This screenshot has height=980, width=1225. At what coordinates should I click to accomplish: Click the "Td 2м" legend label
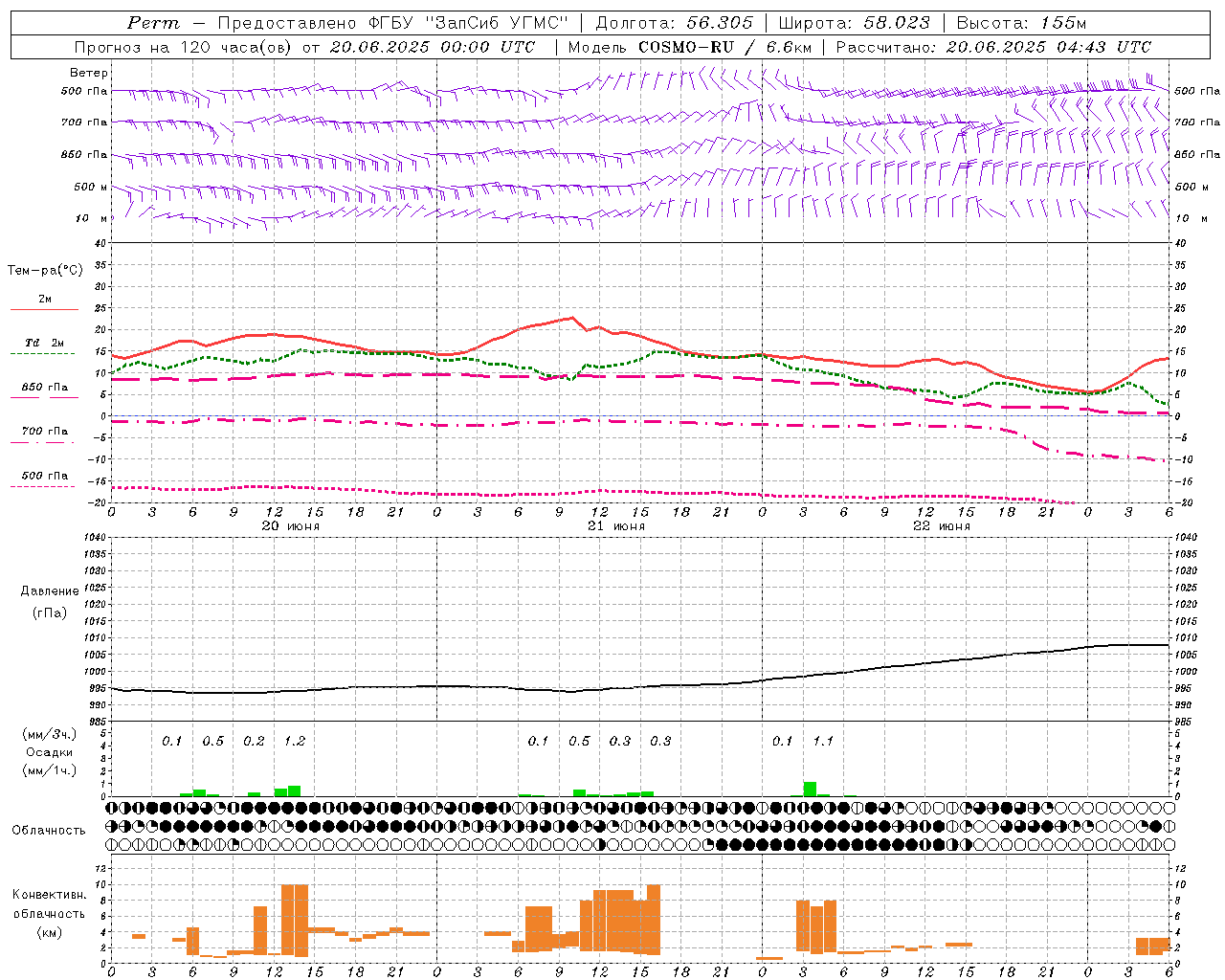(45, 343)
